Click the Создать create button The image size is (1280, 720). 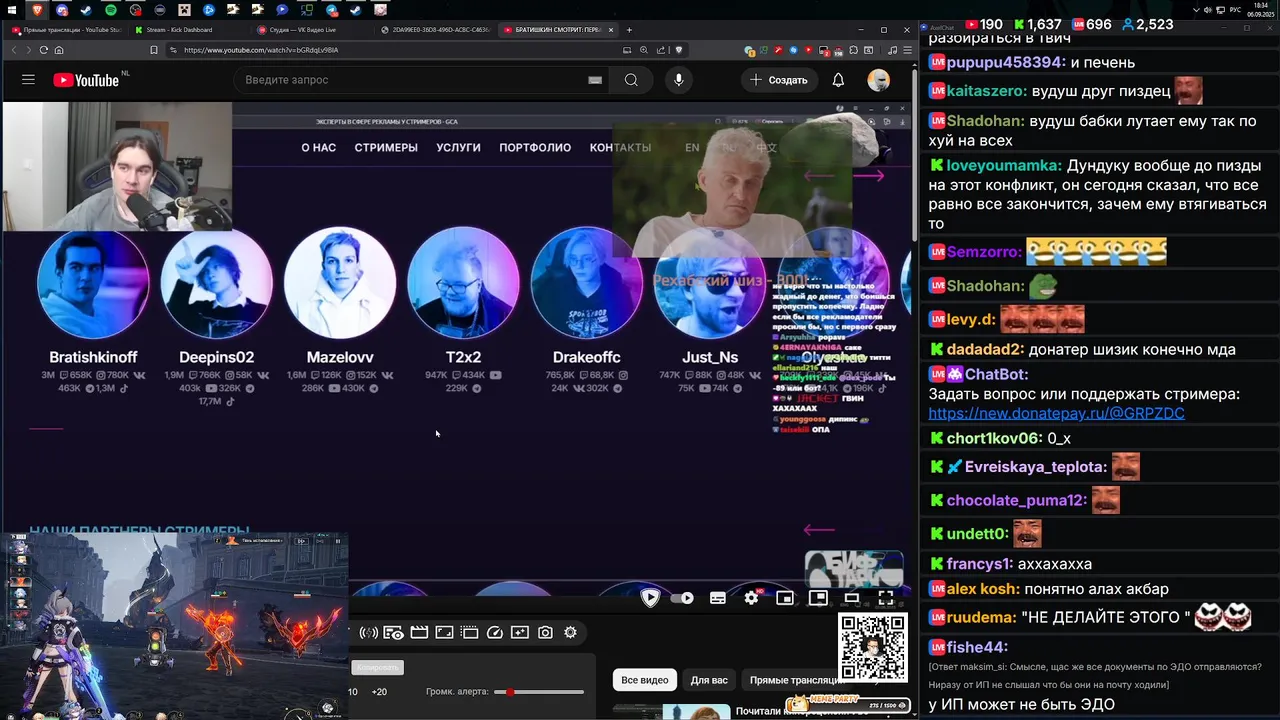(779, 80)
